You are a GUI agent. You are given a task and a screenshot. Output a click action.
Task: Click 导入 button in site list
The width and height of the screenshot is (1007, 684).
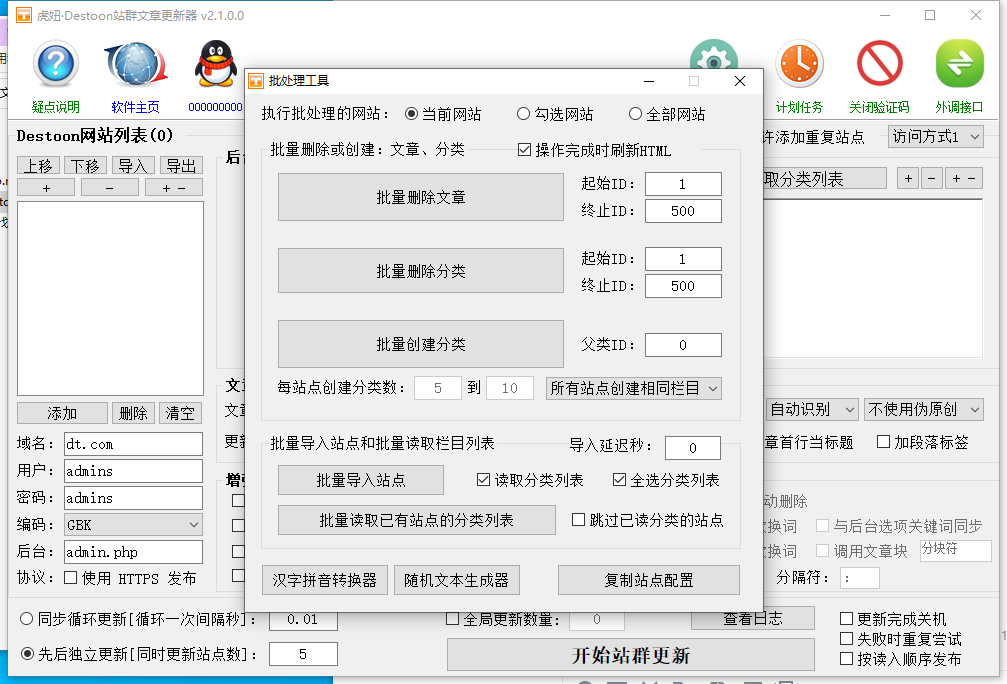[133, 166]
